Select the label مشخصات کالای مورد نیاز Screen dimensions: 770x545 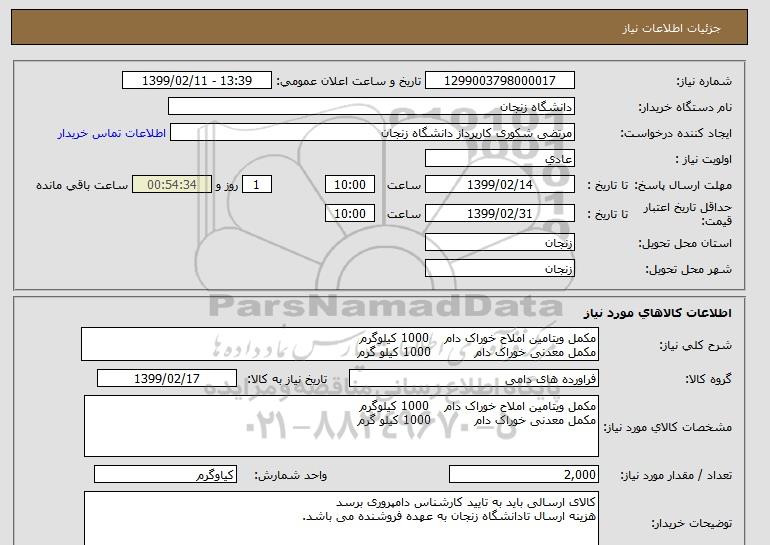(x=667, y=427)
